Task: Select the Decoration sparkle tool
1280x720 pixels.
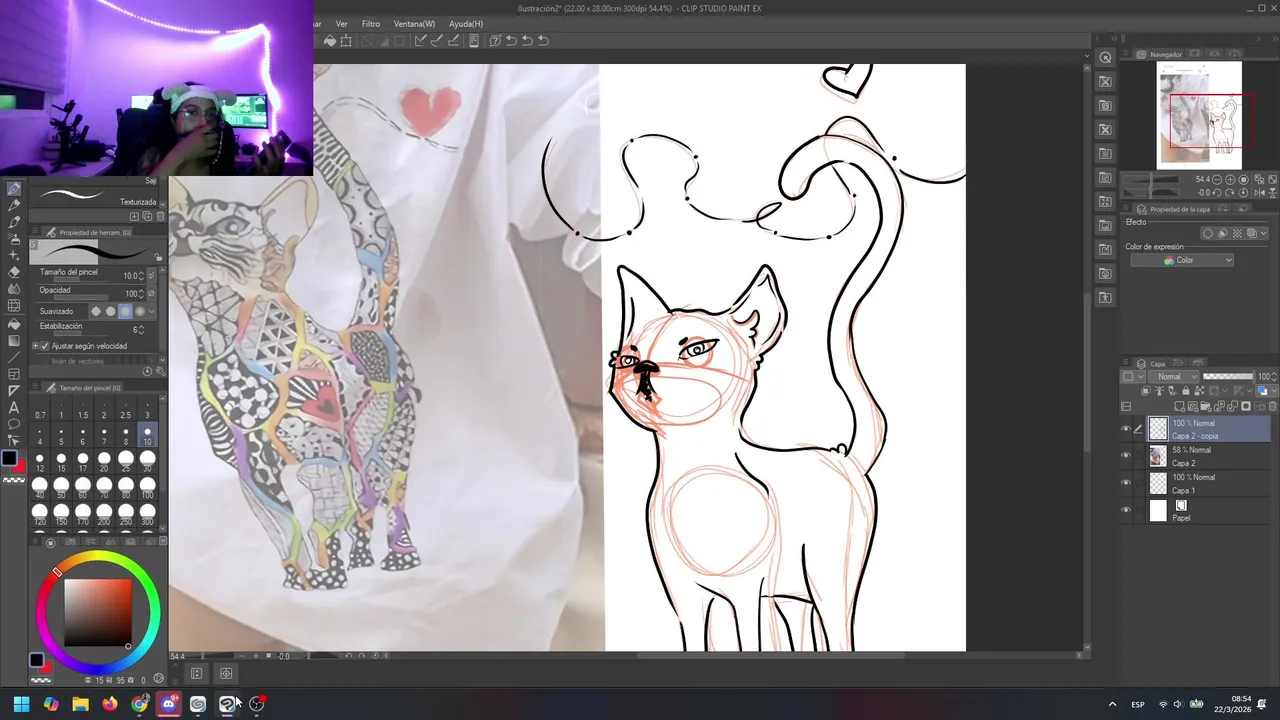Action: [x=14, y=255]
